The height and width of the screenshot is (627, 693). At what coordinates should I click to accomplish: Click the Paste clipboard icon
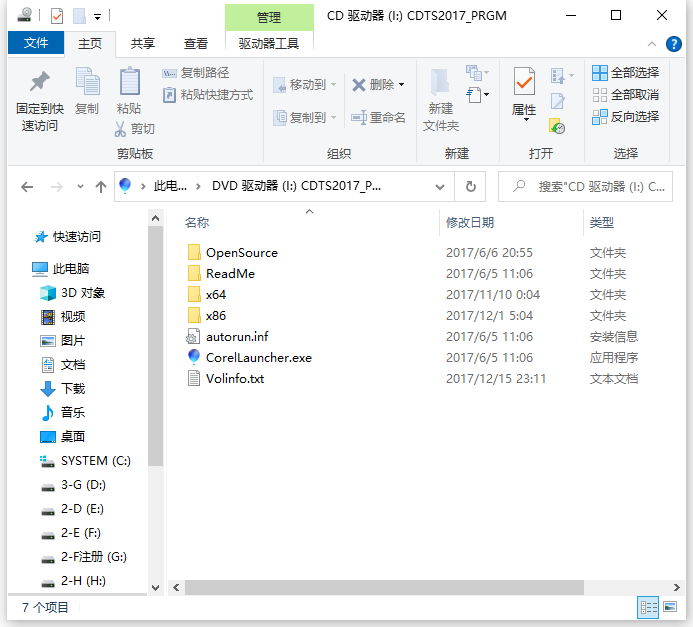129,81
